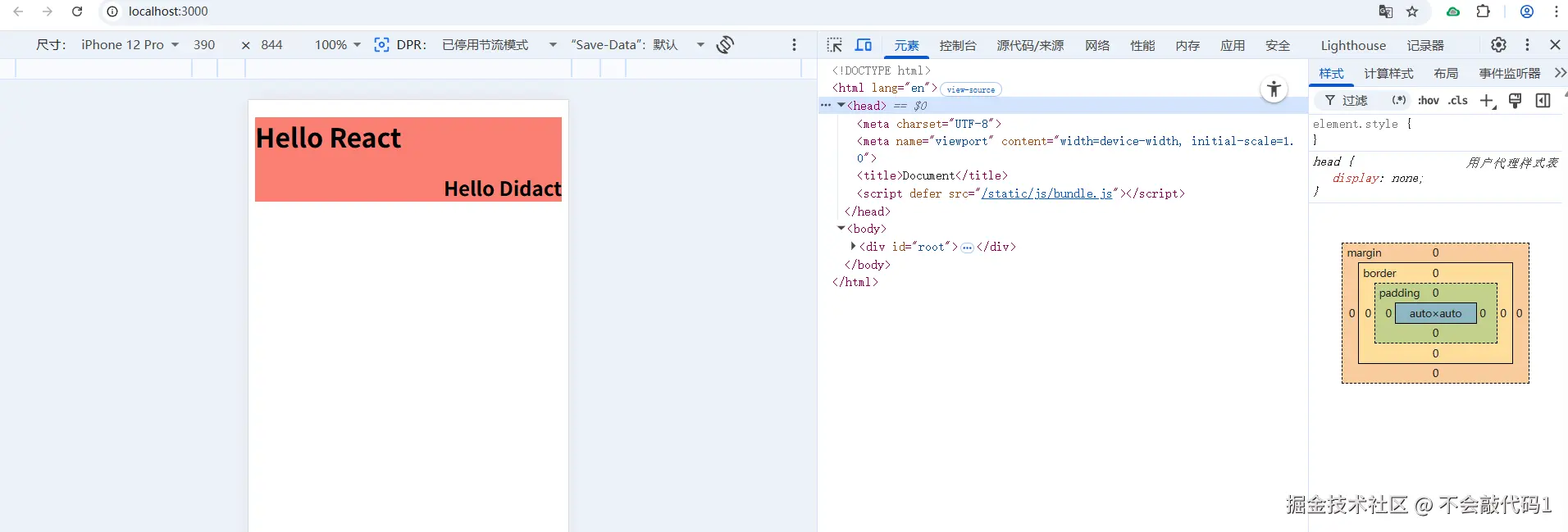The height and width of the screenshot is (532, 1568).
Task: Toggle the .cls class editor
Action: click(x=1458, y=100)
